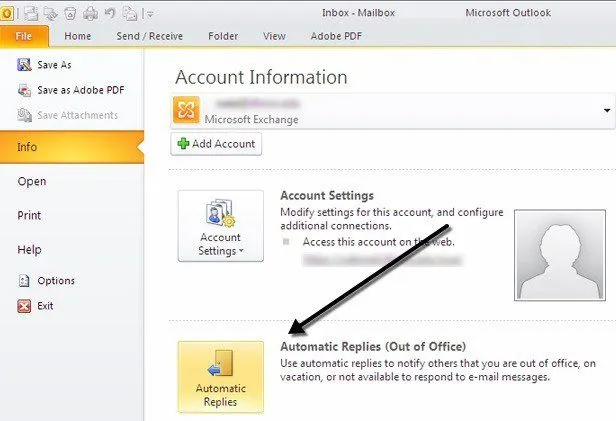Viewport: 616px width, 421px height.
Task: Click the Save As icon
Action: 24,64
